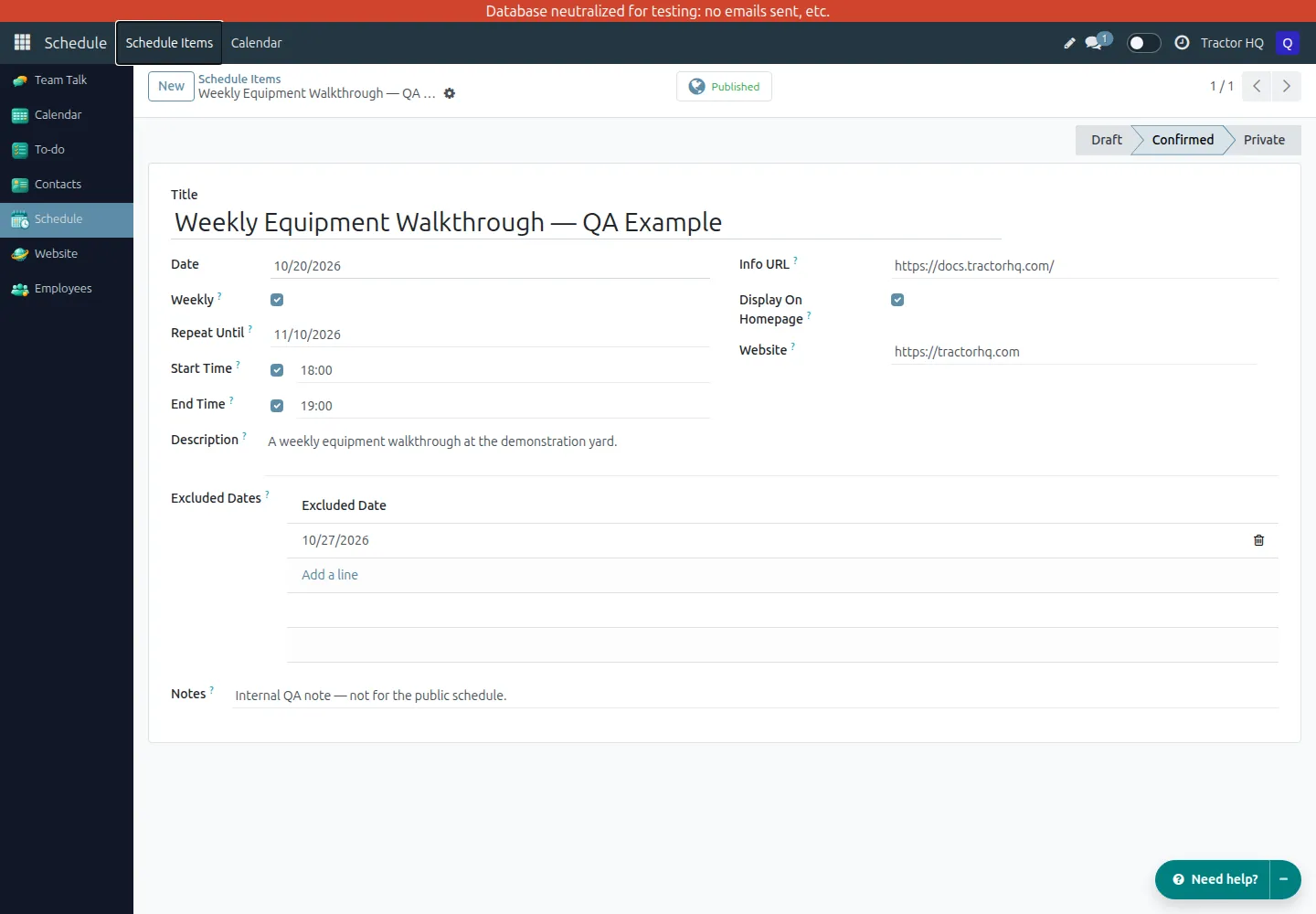
Task: Delete the 10/27/2026 excluded date row
Action: pyautogui.click(x=1258, y=540)
